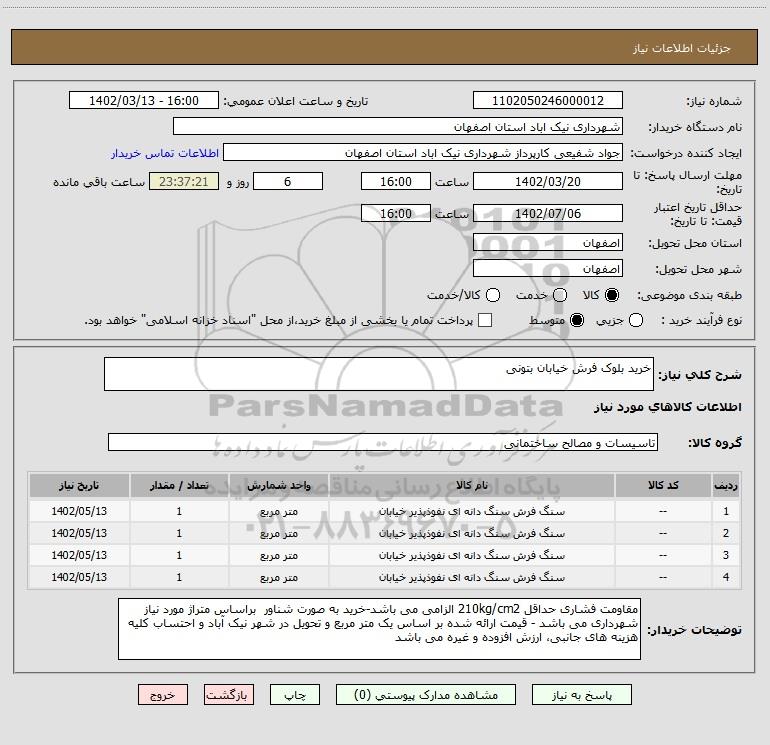Click the نام کالا column header
The width and height of the screenshot is (770, 745).
[471, 485]
